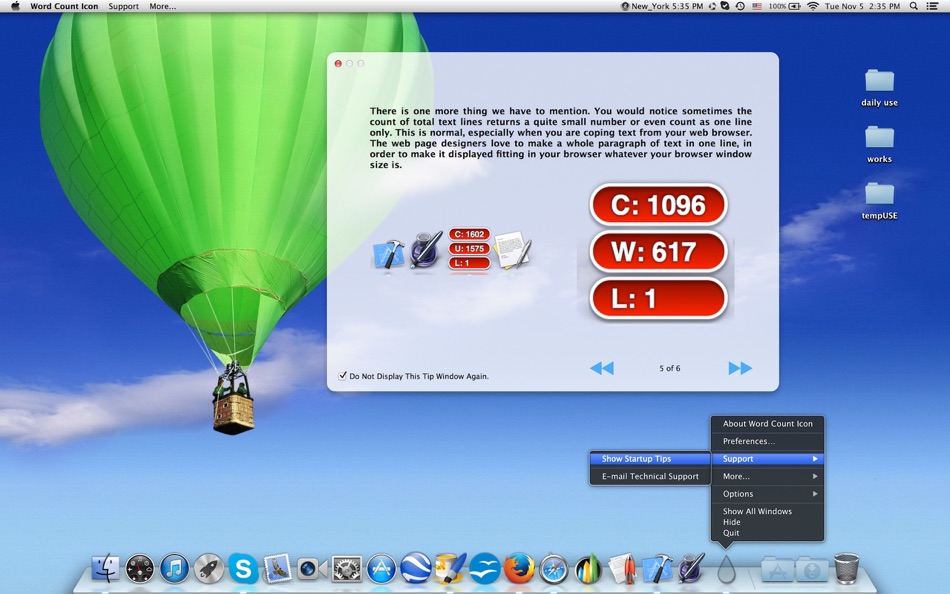Launch OpenOffice seagull icon in dock
This screenshot has height=594, width=950.
coord(485,569)
